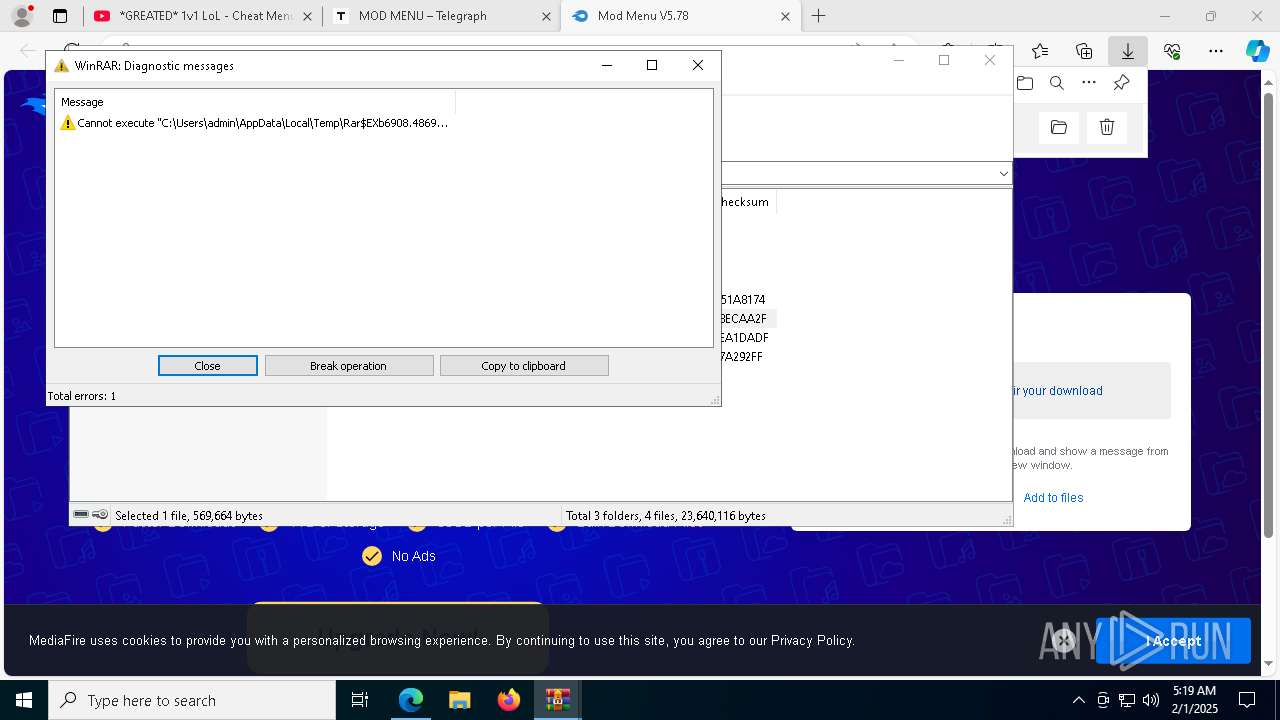
Task: Click the 'Total errors: 1' status text
Action: tap(82, 396)
